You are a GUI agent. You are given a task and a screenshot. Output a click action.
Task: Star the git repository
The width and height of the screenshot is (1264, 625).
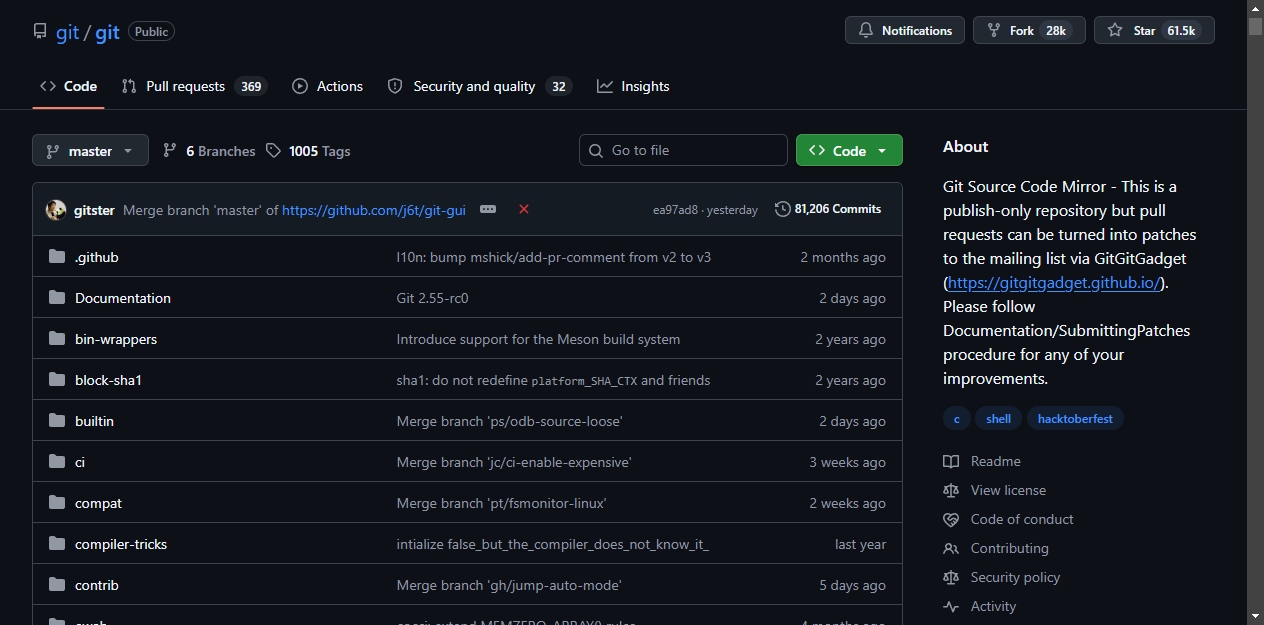click(x=1154, y=30)
